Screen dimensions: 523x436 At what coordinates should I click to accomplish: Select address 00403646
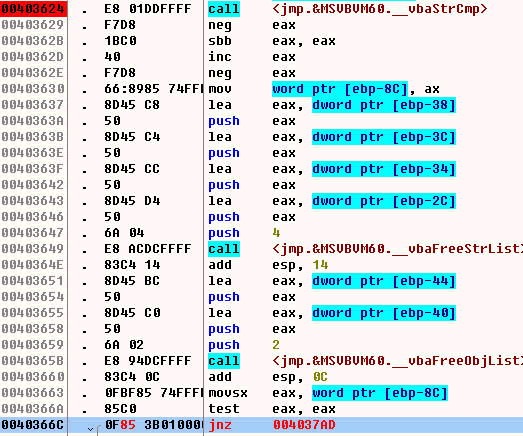click(33, 217)
